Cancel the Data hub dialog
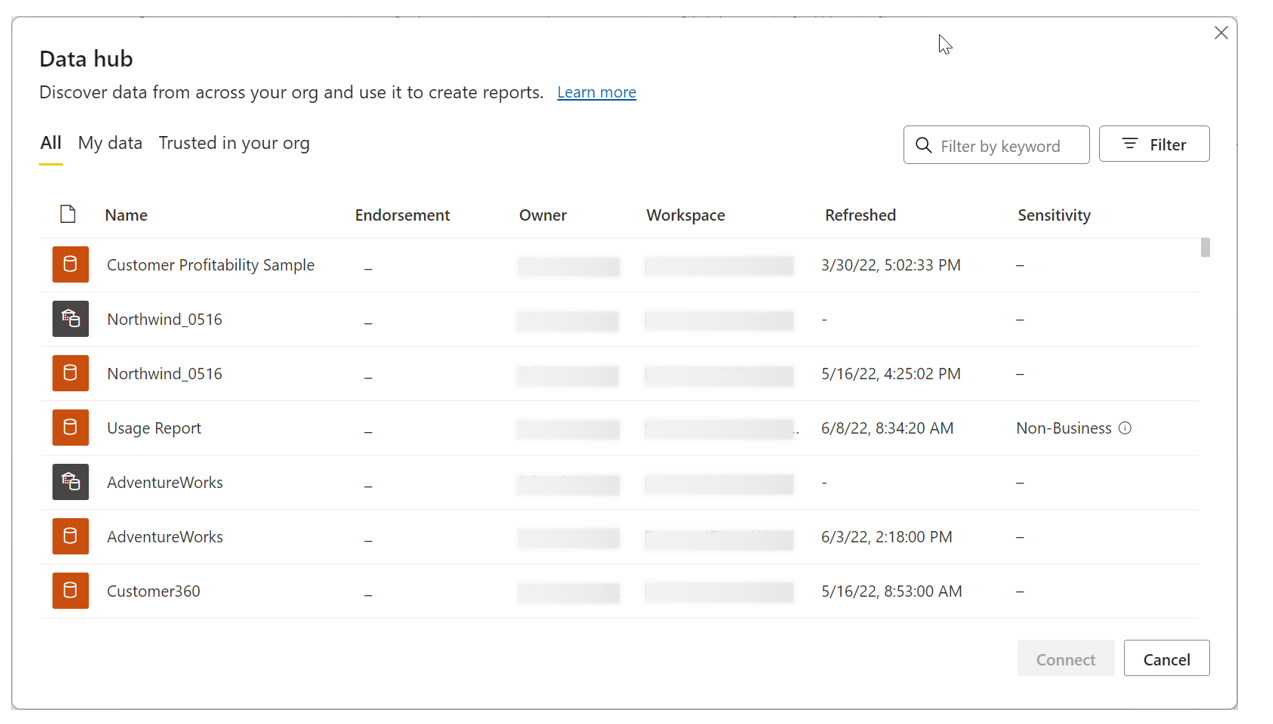The image size is (1273, 724). (x=1166, y=658)
